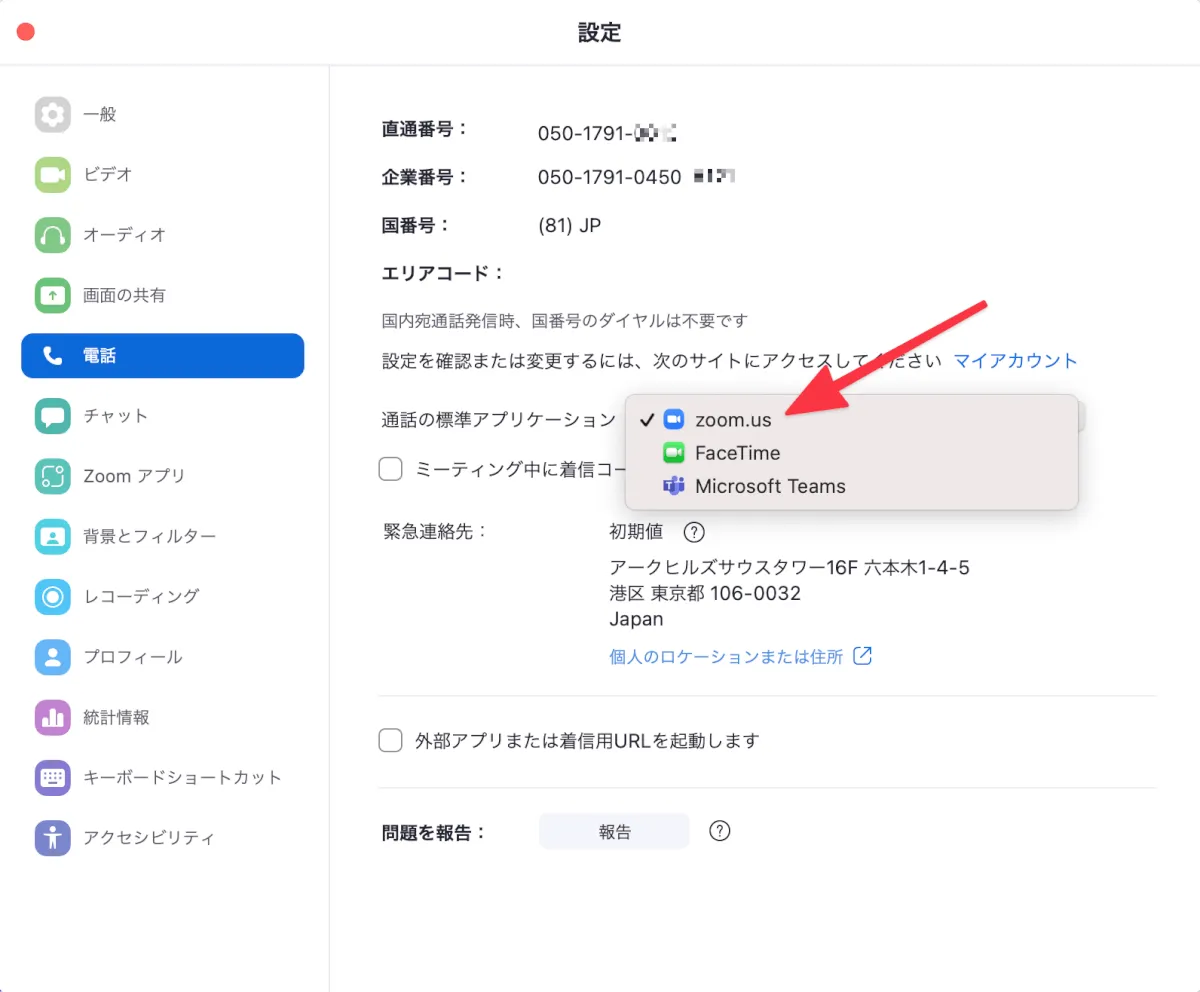The width and height of the screenshot is (1200, 992).
Task: Choose Microsoft Teams from the app list
Action: [x=852, y=486]
